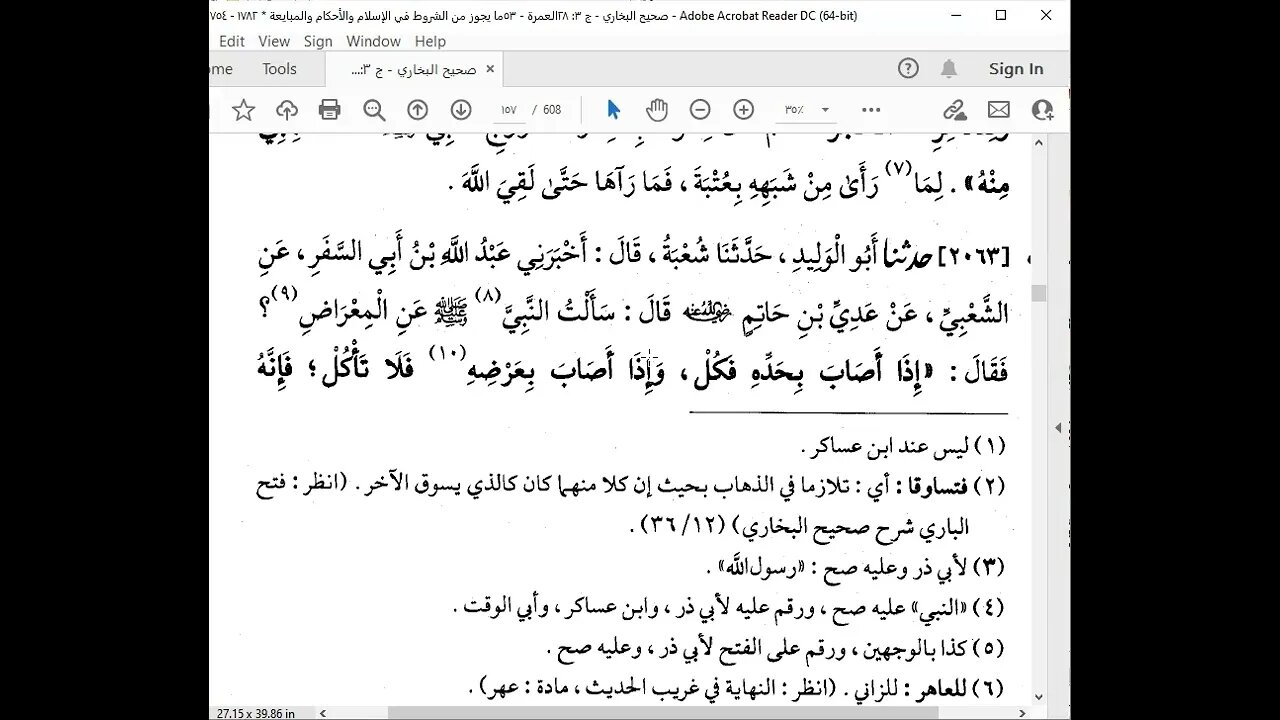
Task: Go to next page with down arrow
Action: (460, 110)
